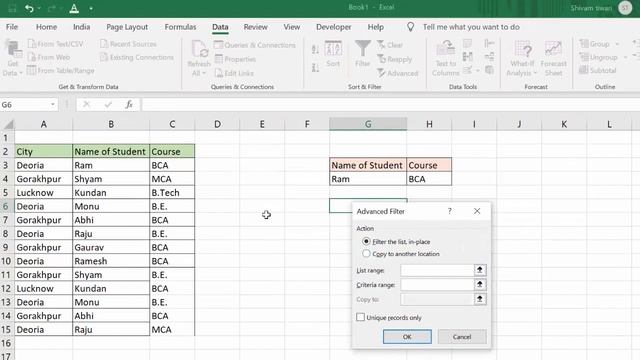Image resolution: width=640 pixels, height=360 pixels.
Task: Click the Advanced Filter help question mark
Action: (449, 211)
